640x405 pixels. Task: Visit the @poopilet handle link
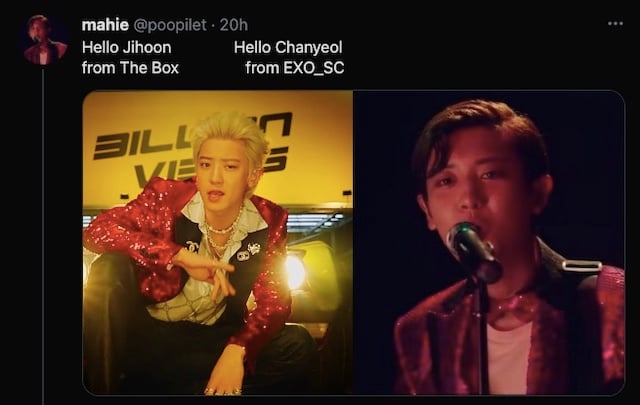170,25
